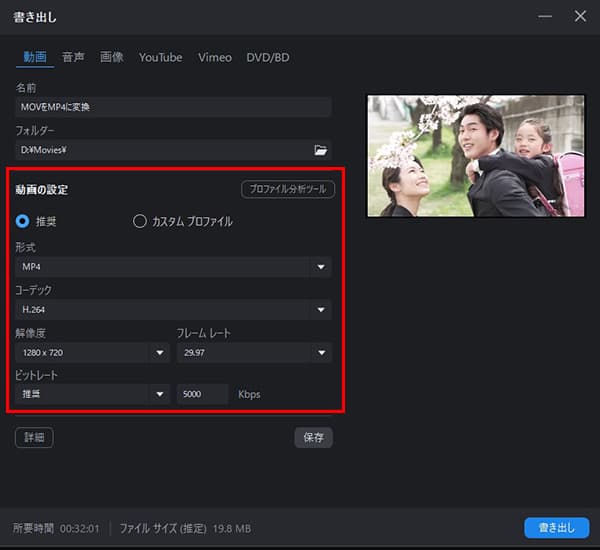This screenshot has width=600, height=550.
Task: Switch to the Vimeo tab
Action: point(215,57)
